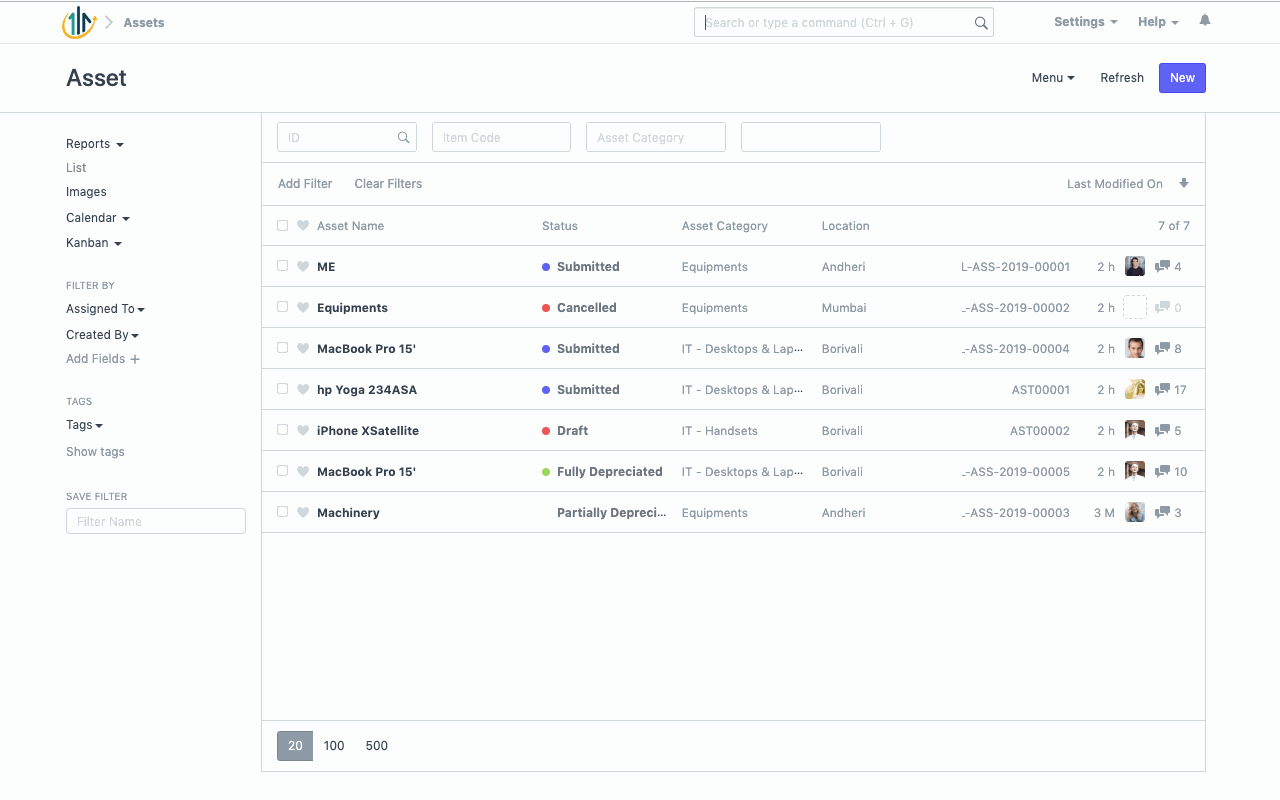Open the notifications bell icon
Screen dimensions: 1280x800
pos(1205,21)
